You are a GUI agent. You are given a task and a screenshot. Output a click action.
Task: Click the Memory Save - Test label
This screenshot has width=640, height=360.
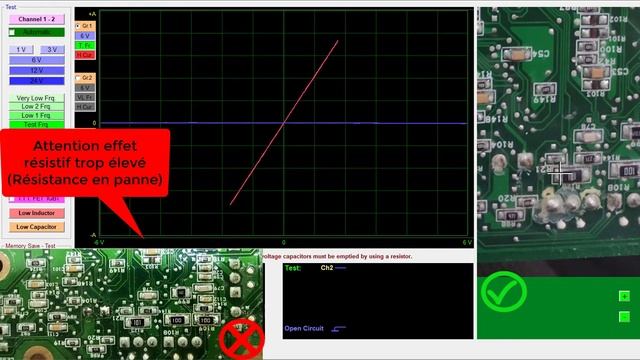pyautogui.click(x=30, y=246)
